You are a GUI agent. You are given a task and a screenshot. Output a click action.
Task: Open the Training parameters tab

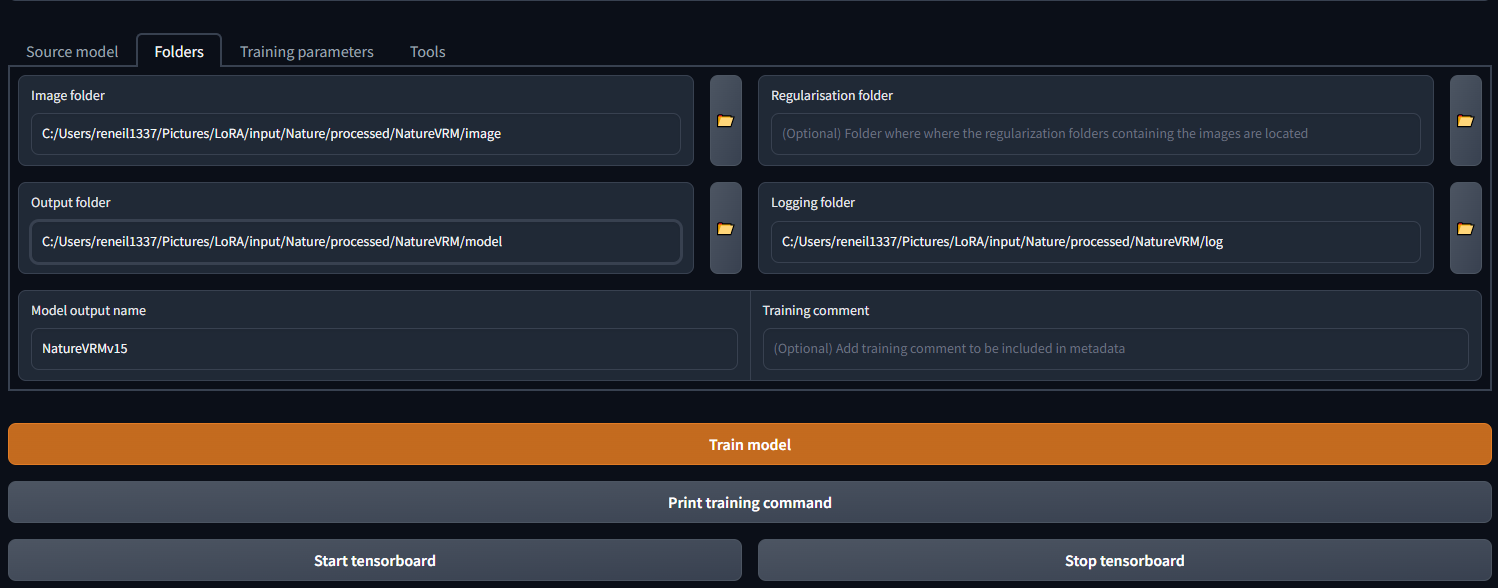click(x=306, y=52)
